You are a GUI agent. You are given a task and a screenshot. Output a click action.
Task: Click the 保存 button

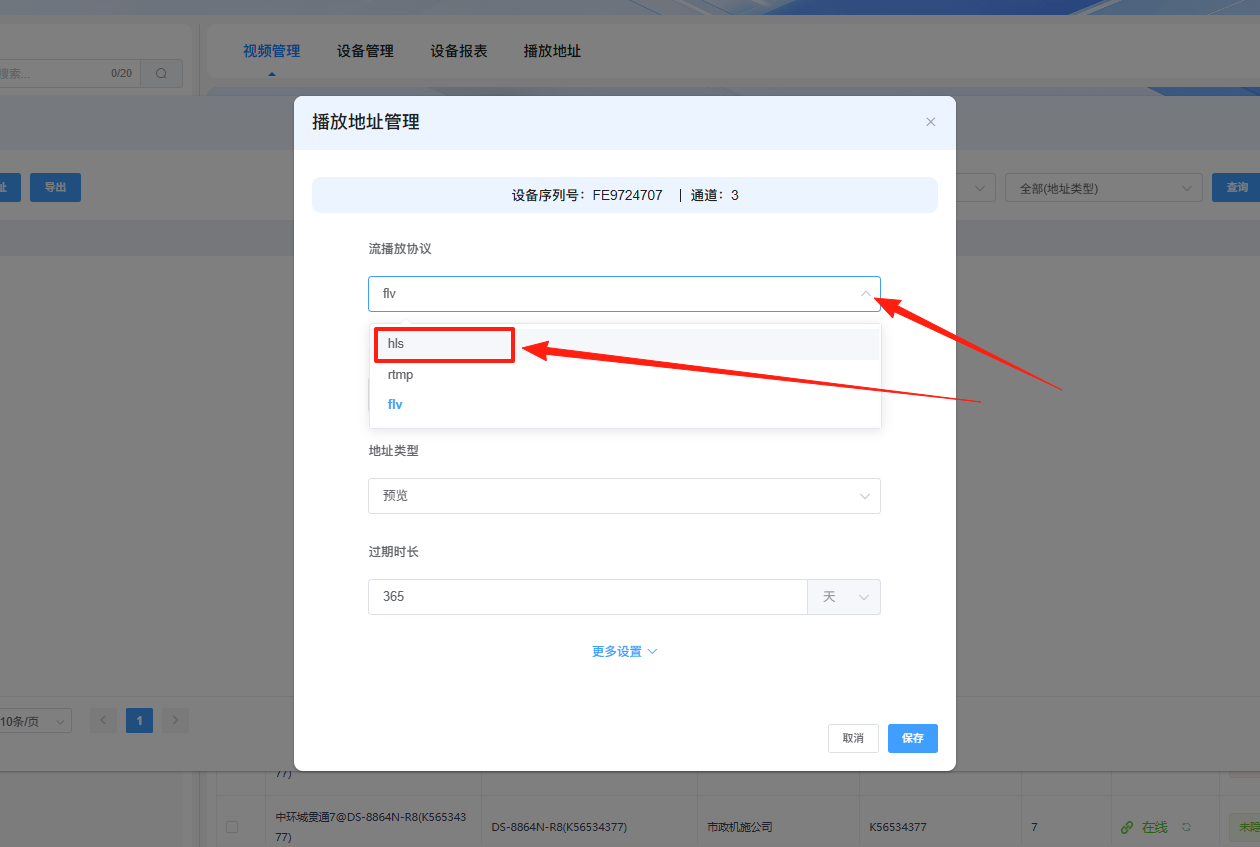pos(912,738)
